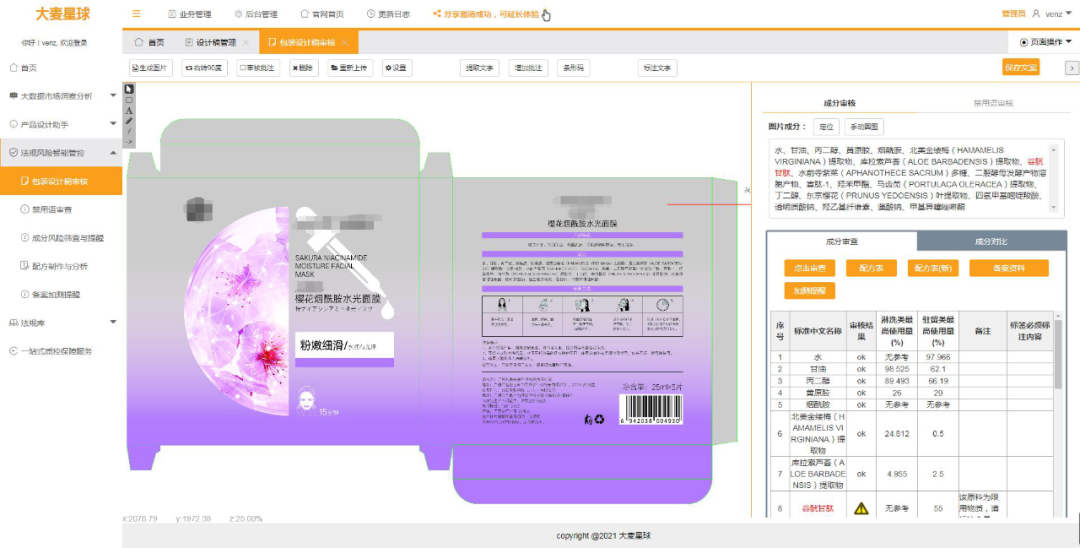Click the orange 配方表(新) button

[x=933, y=268]
